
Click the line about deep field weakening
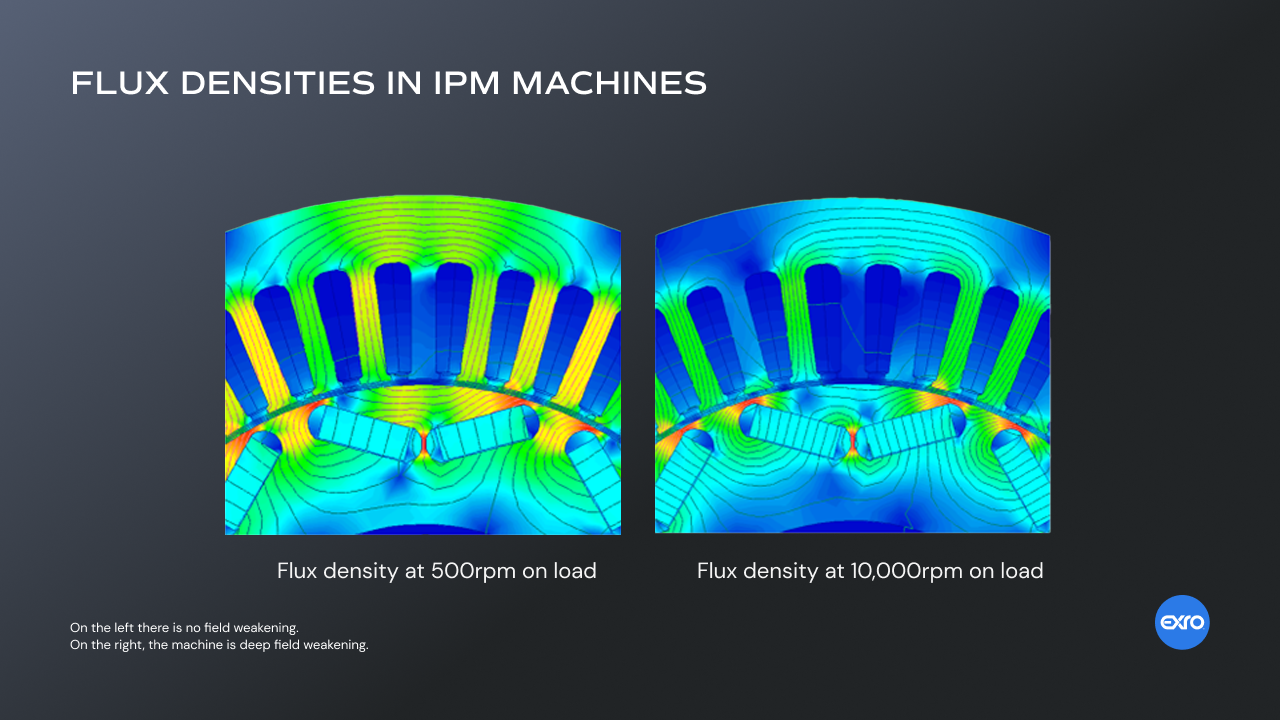click(x=220, y=645)
